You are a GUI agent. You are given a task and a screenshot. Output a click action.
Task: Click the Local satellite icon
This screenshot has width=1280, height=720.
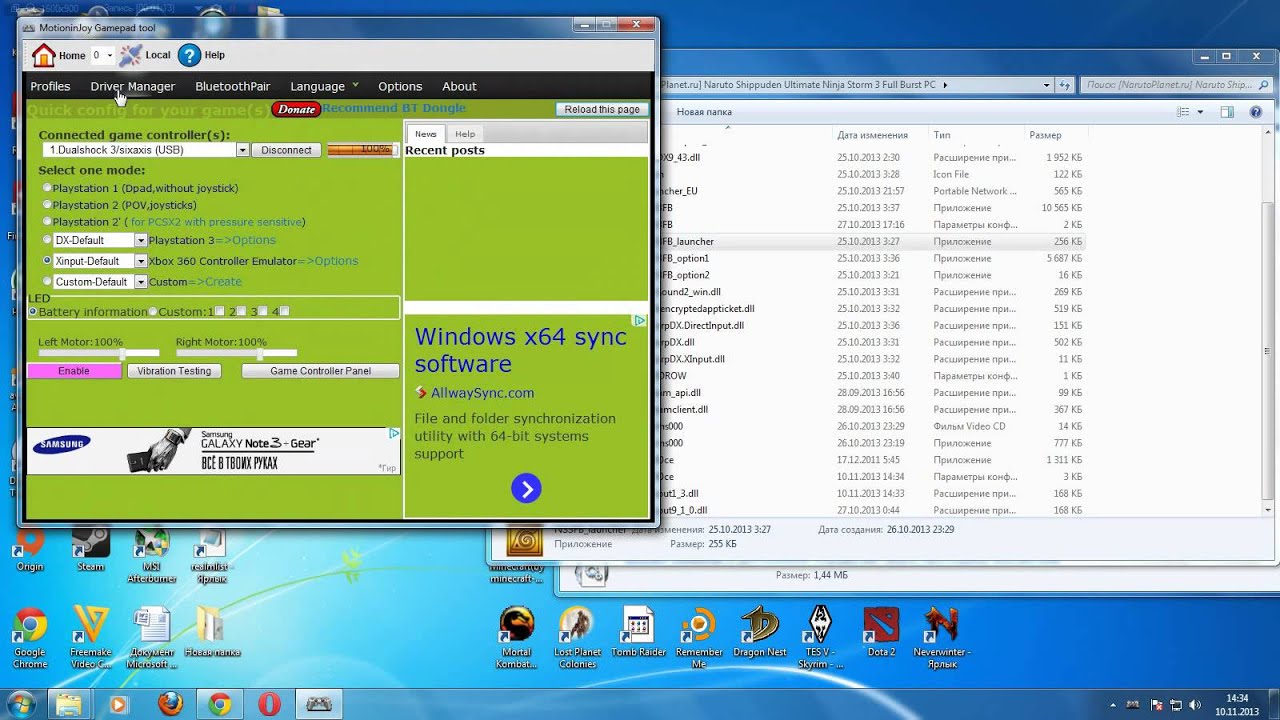point(131,55)
